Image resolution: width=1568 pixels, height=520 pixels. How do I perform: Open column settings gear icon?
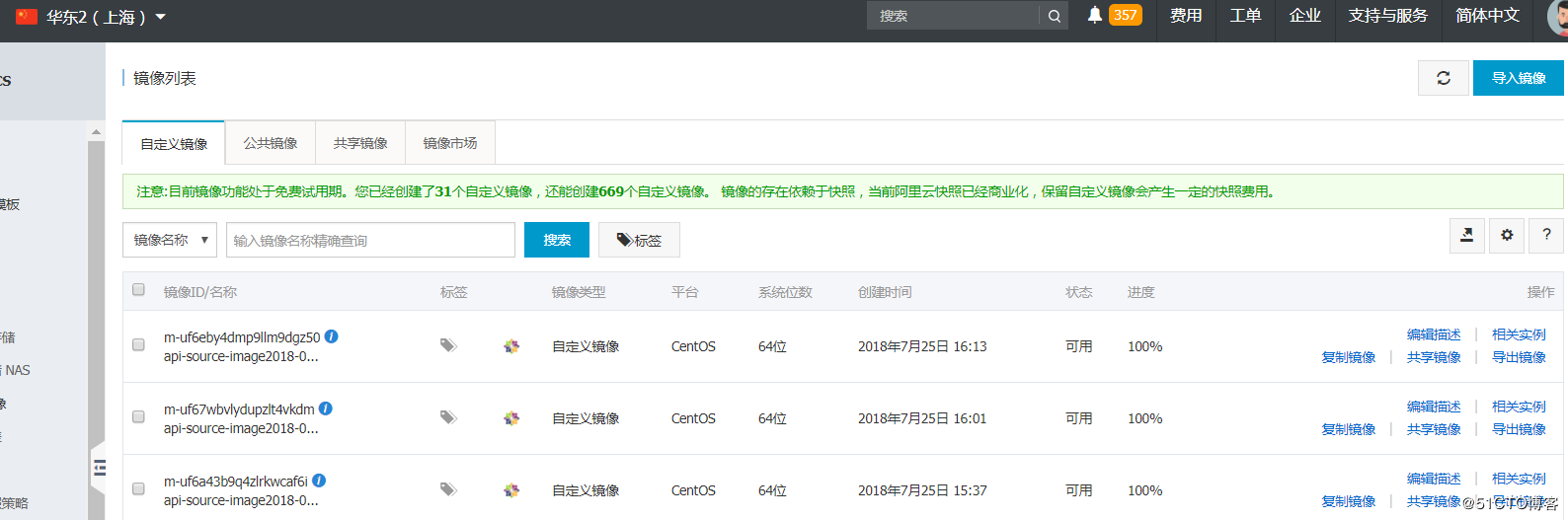(1507, 235)
